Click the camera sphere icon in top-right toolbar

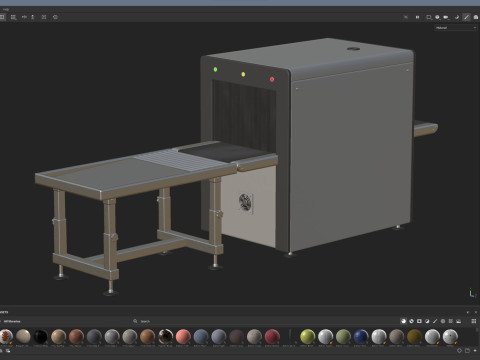click(437, 17)
